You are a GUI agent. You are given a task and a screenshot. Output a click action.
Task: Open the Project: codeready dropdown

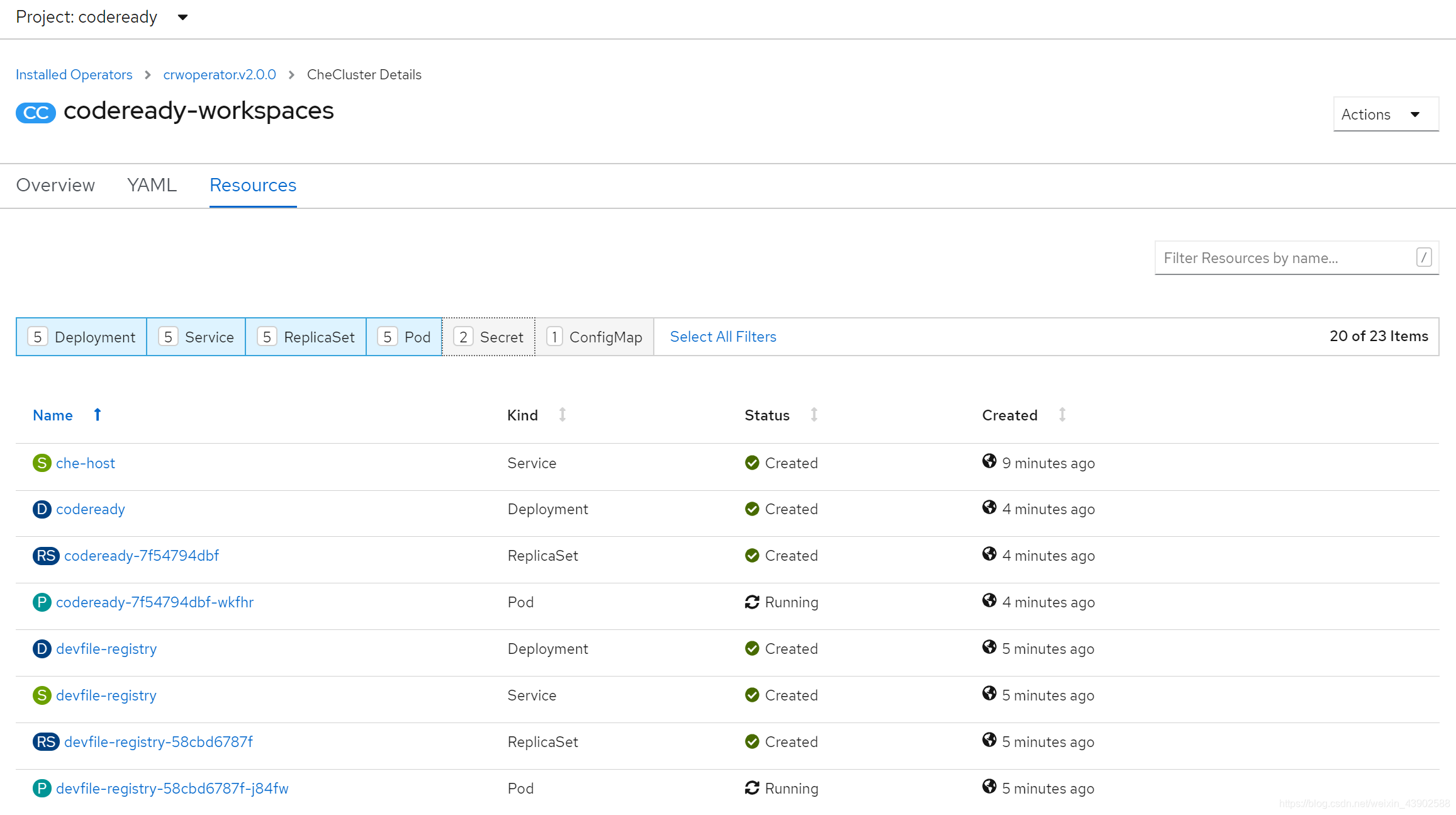tap(102, 17)
